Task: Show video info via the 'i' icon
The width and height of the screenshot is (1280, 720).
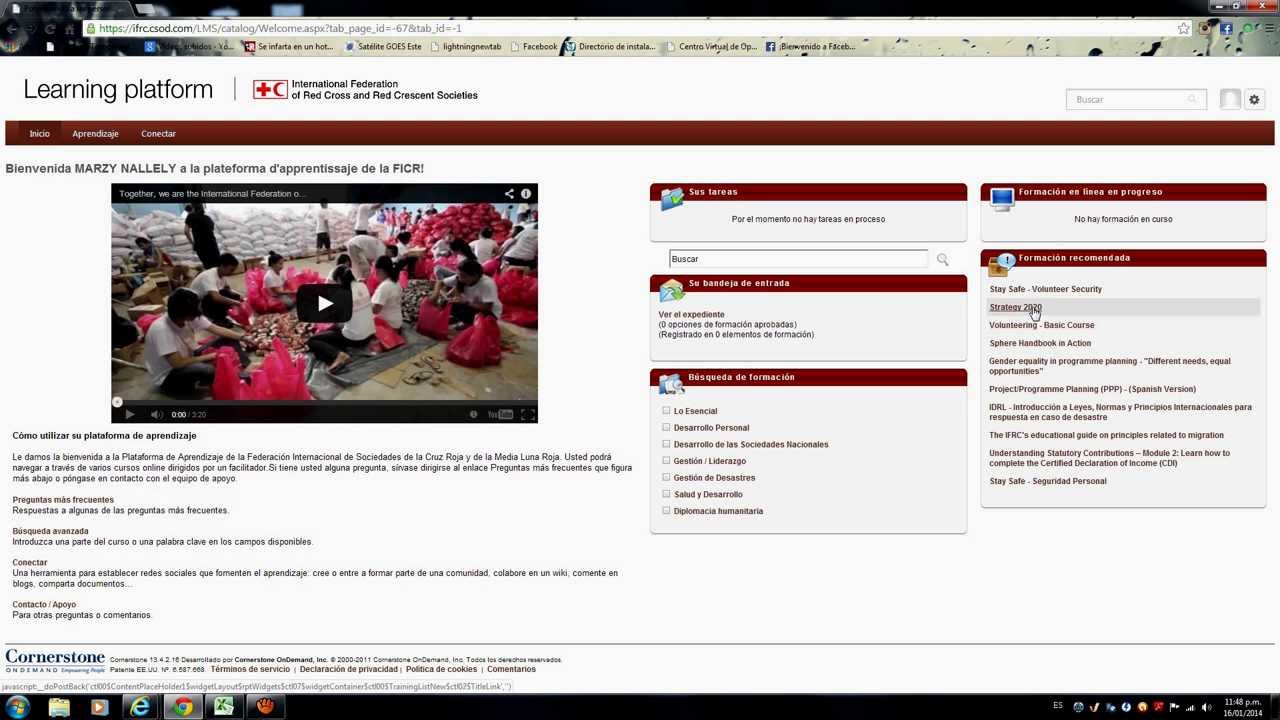Action: pyautogui.click(x=526, y=193)
